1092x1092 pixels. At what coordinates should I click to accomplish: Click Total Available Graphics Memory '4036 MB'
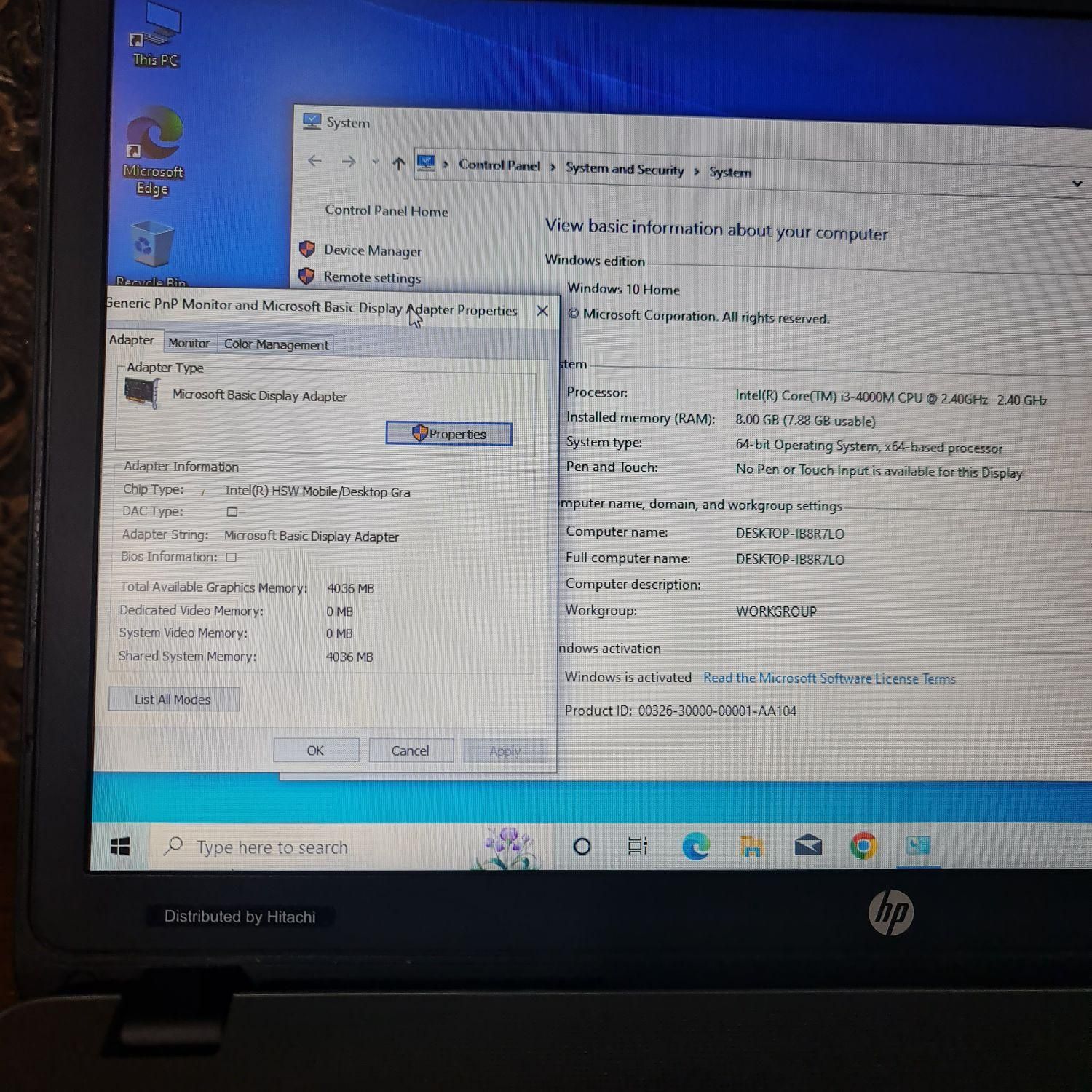coord(350,588)
